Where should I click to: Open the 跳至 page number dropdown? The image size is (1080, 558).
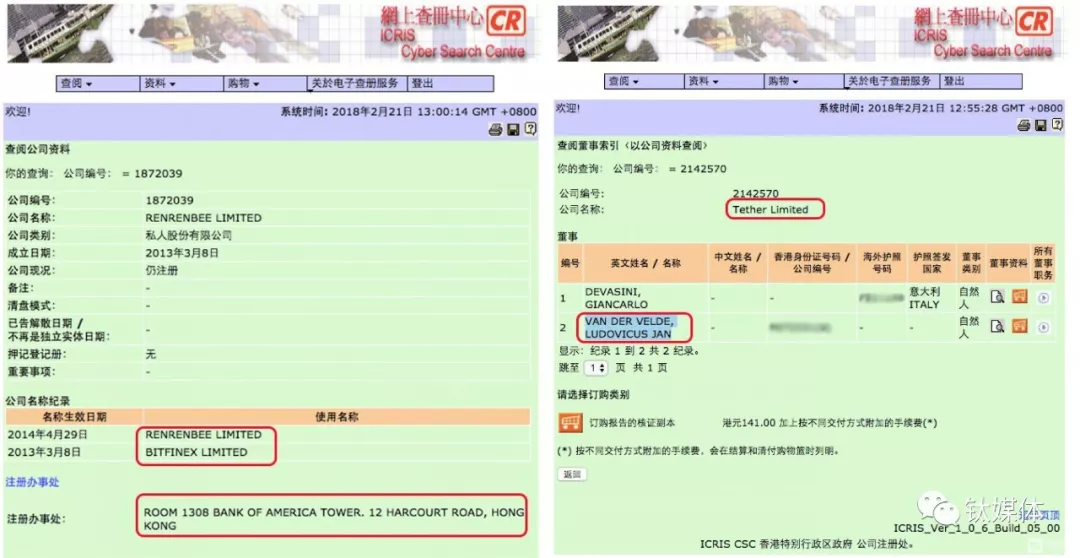pos(595,368)
